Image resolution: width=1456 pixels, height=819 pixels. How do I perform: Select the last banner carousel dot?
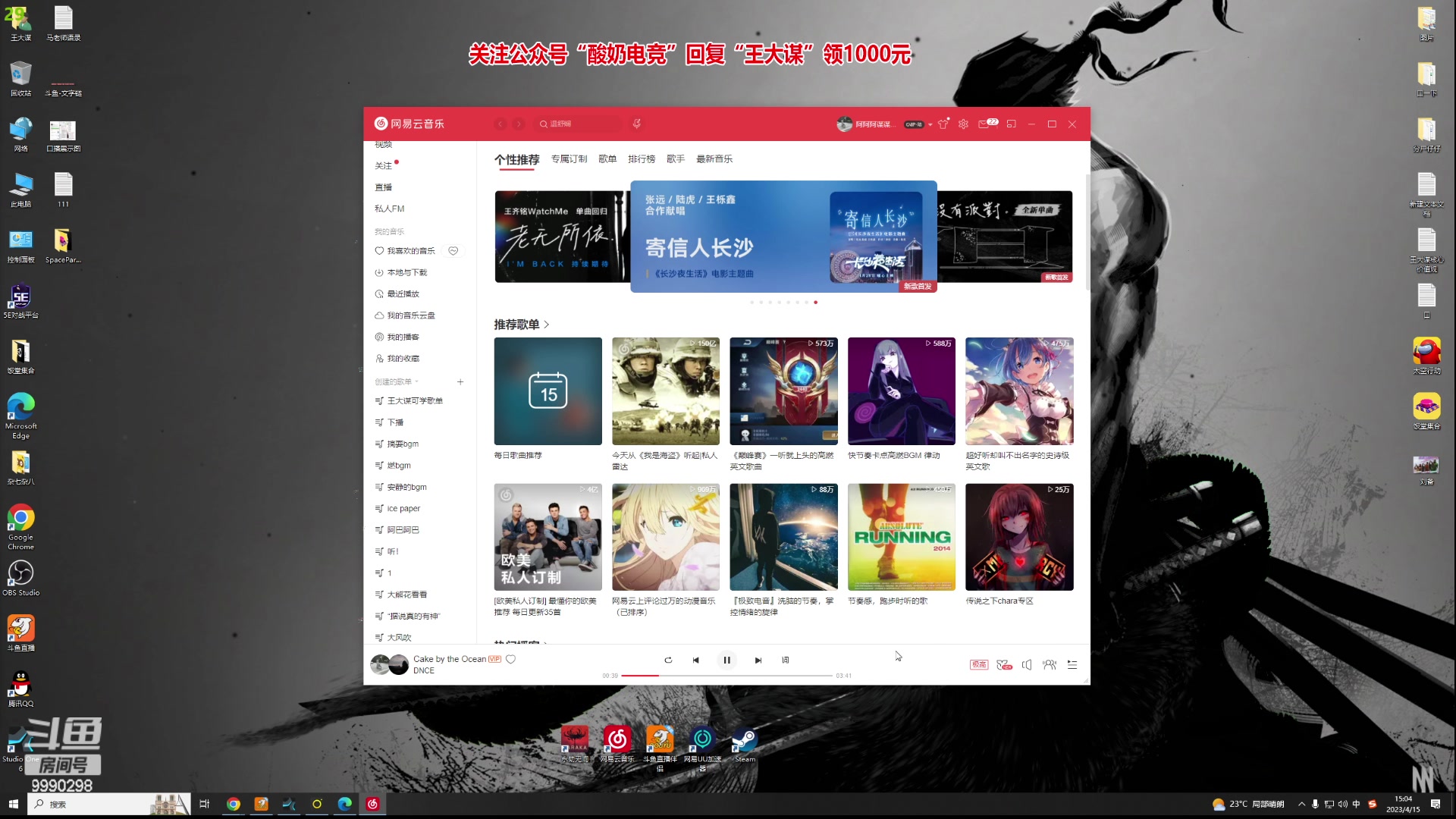[815, 303]
